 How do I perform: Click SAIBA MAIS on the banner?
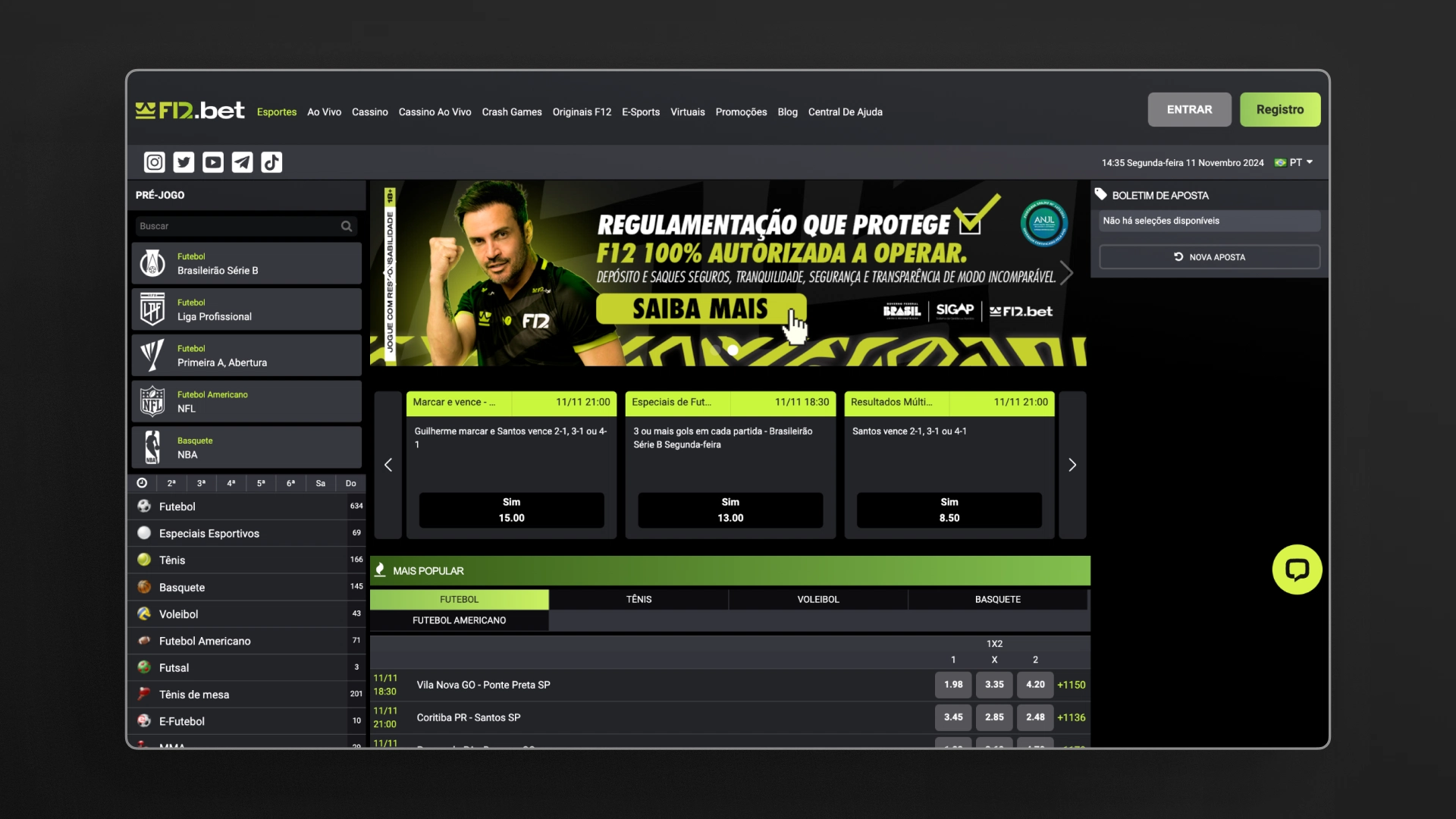coord(701,309)
